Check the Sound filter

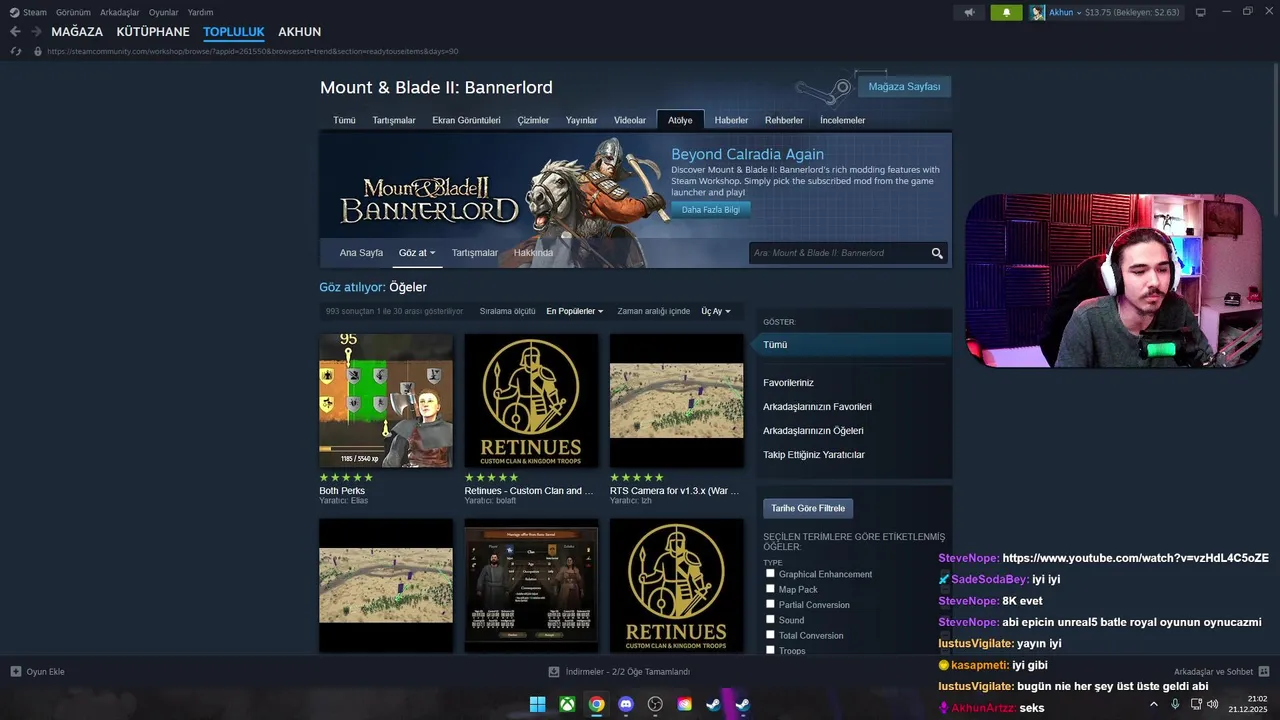(x=770, y=619)
